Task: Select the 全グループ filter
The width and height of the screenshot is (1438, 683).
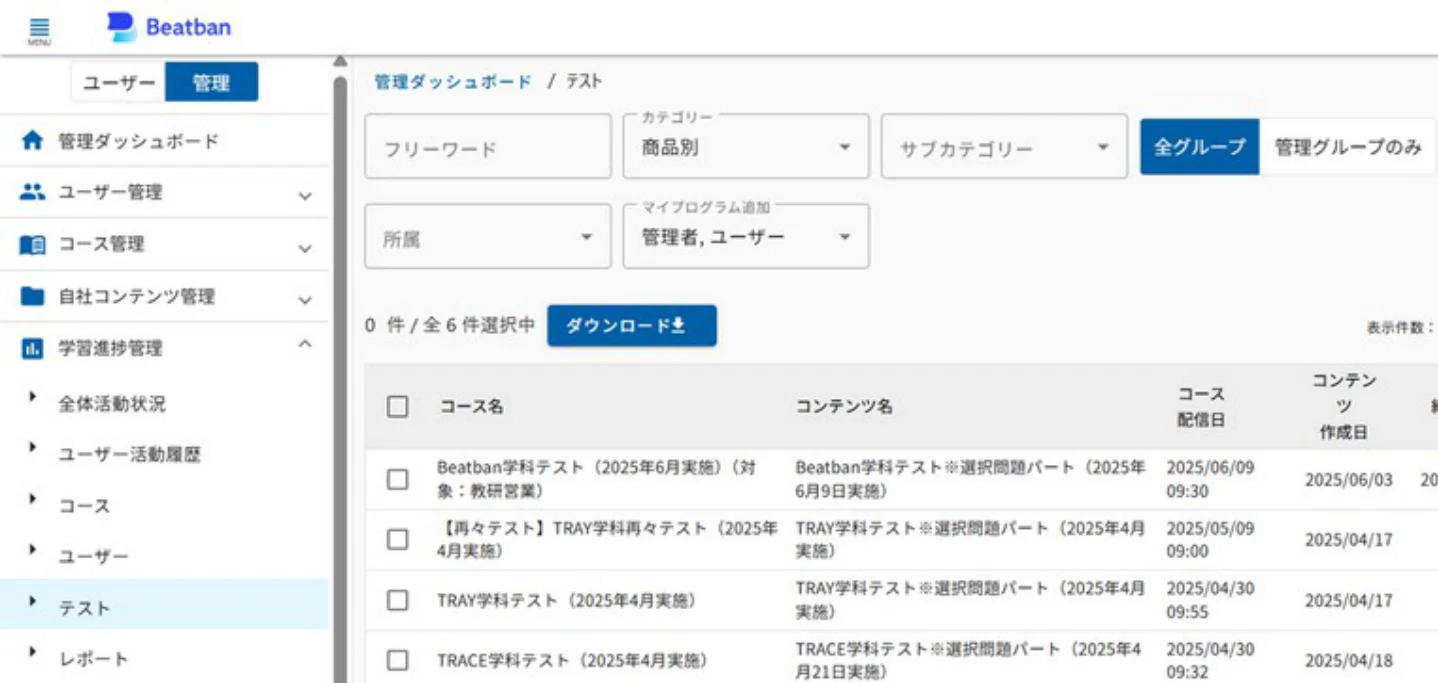Action: point(1200,146)
